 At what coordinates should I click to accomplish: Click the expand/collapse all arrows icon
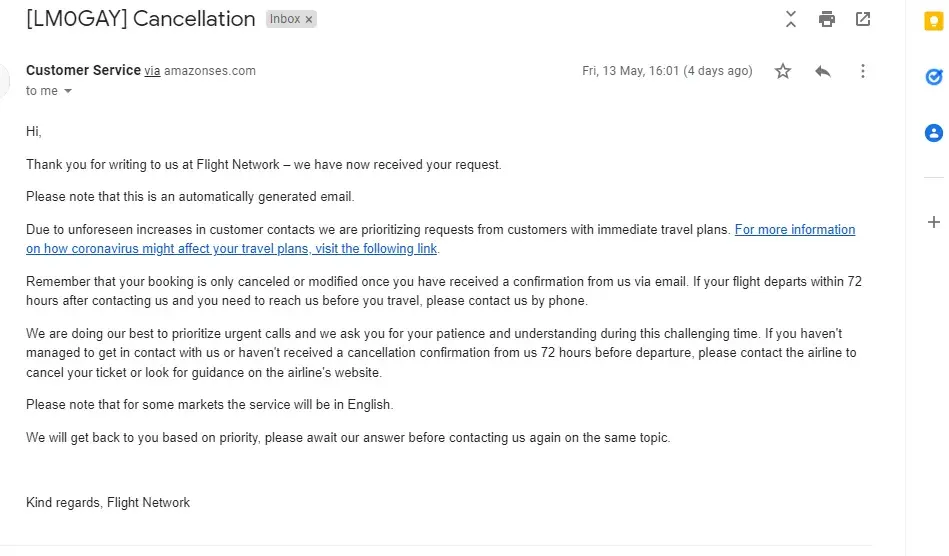pos(791,19)
